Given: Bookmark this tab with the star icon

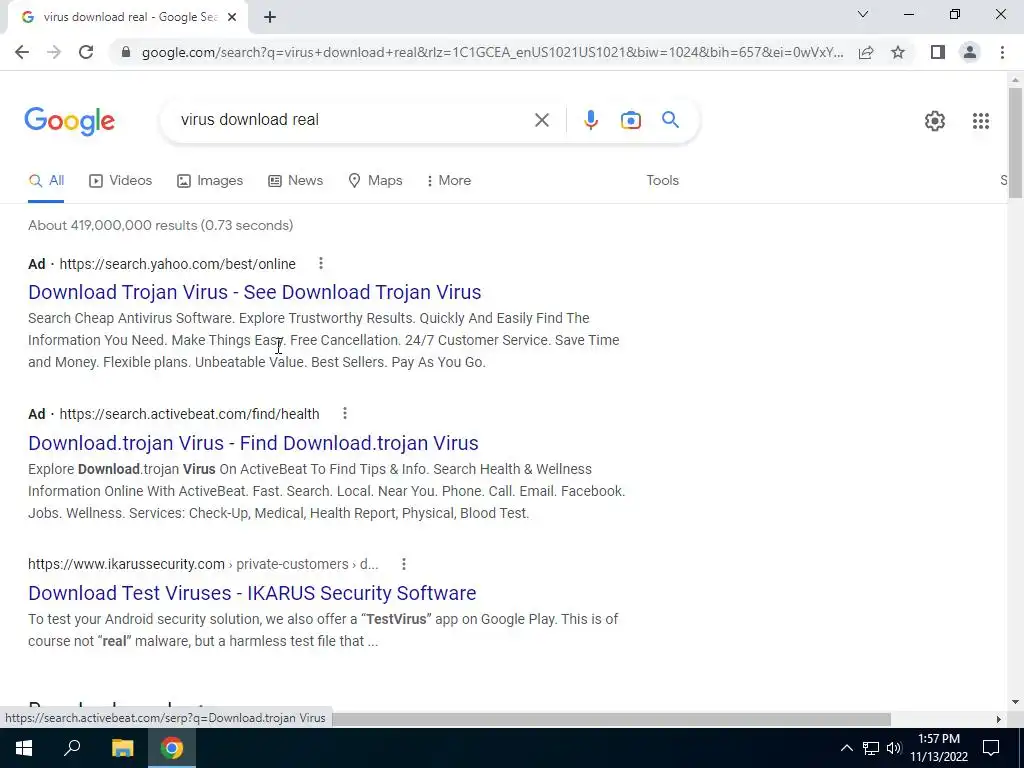Looking at the screenshot, I should click(x=898, y=52).
